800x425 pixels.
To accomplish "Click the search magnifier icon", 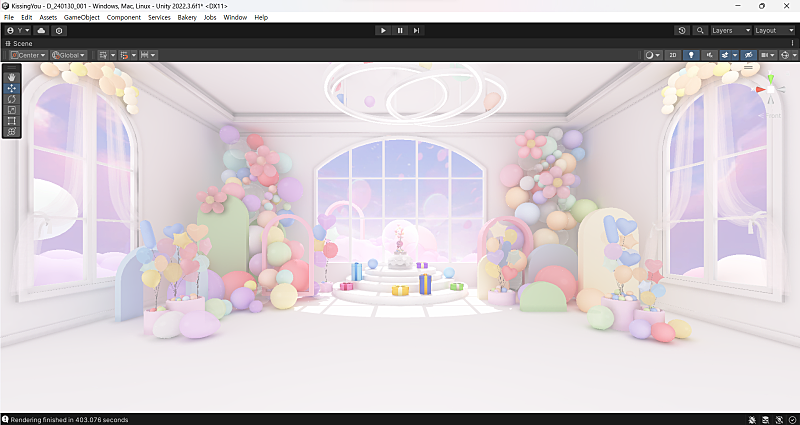I will click(x=698, y=31).
